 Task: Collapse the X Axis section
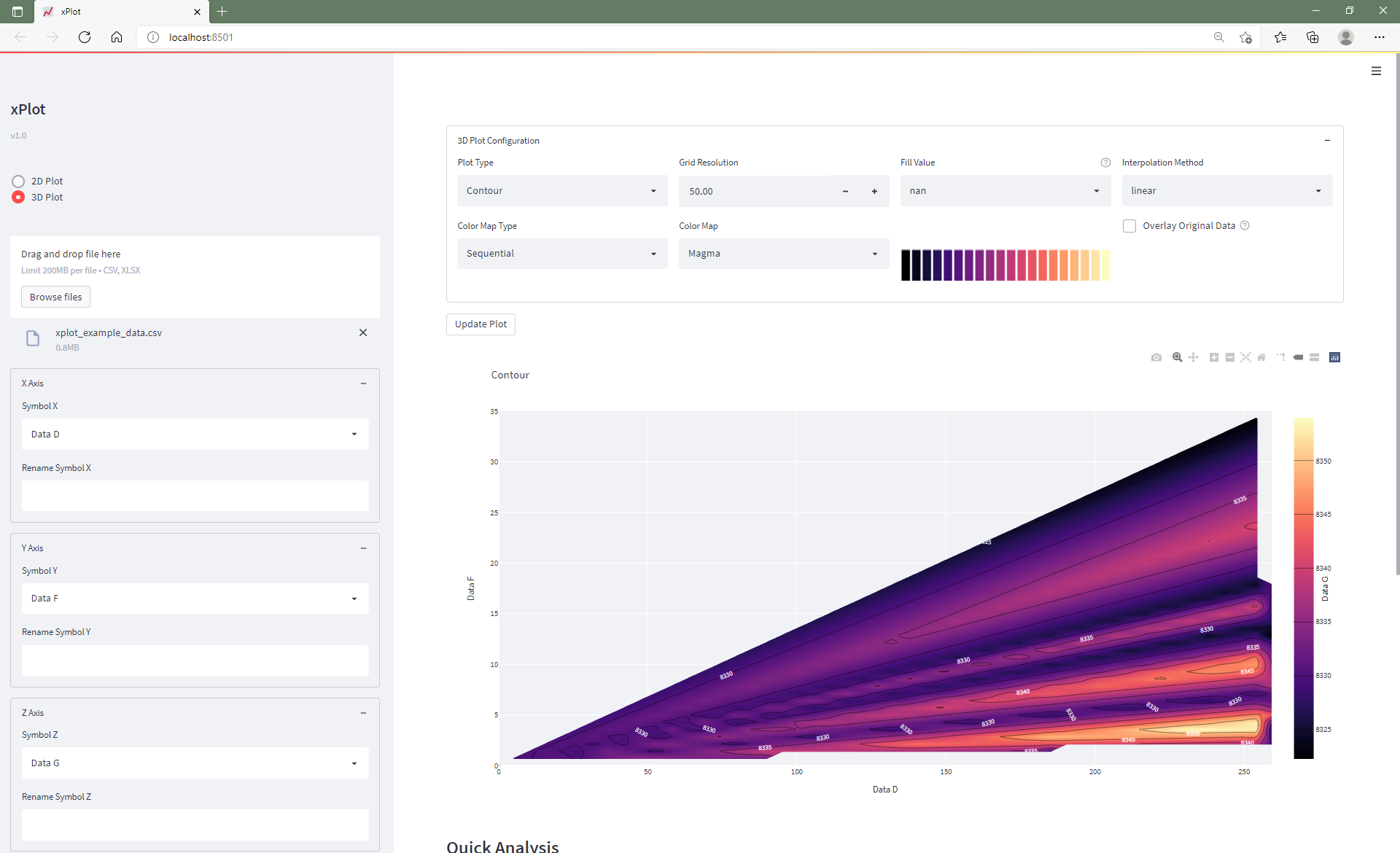coord(363,383)
